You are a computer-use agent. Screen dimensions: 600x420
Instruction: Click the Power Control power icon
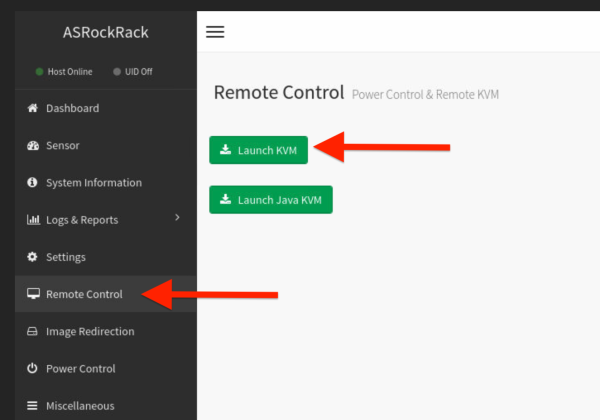[32, 369]
